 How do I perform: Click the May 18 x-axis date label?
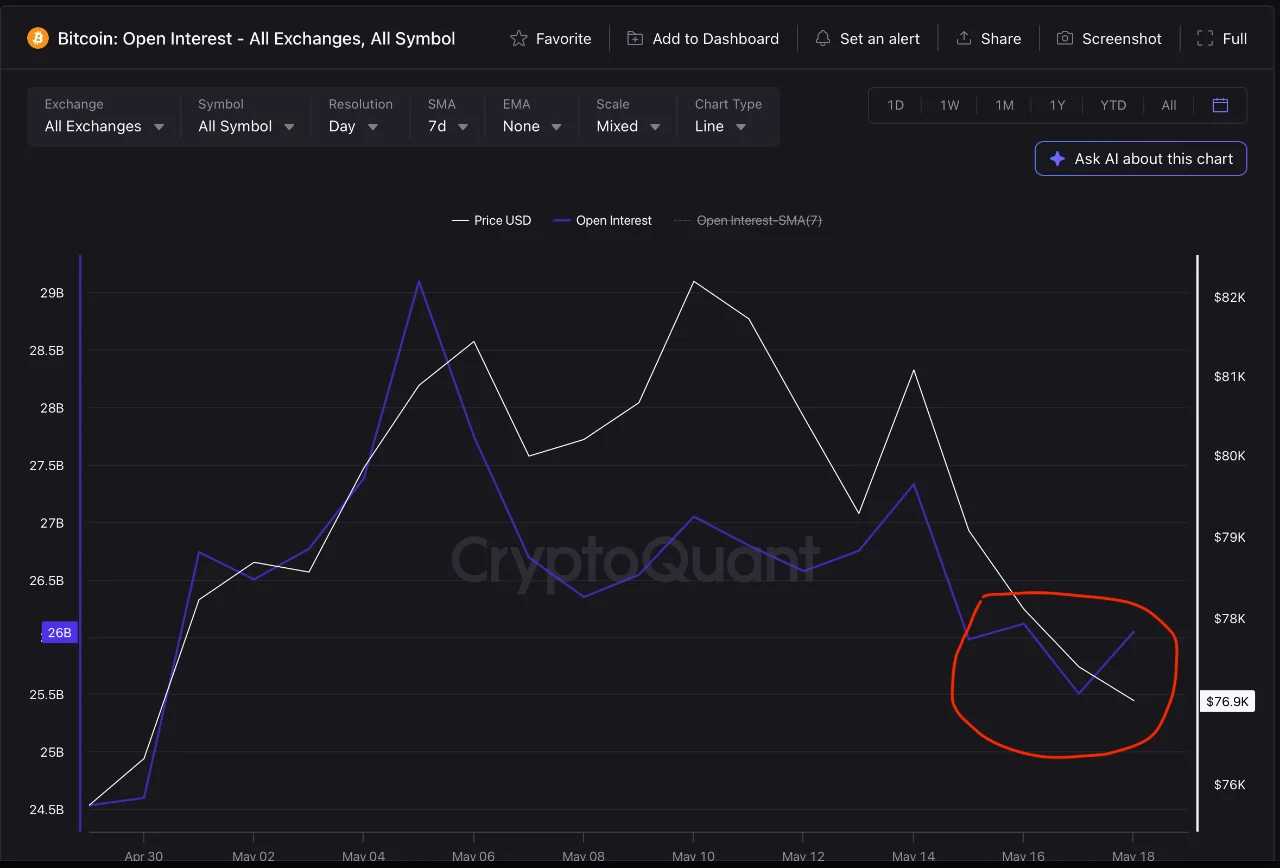tap(1132, 857)
